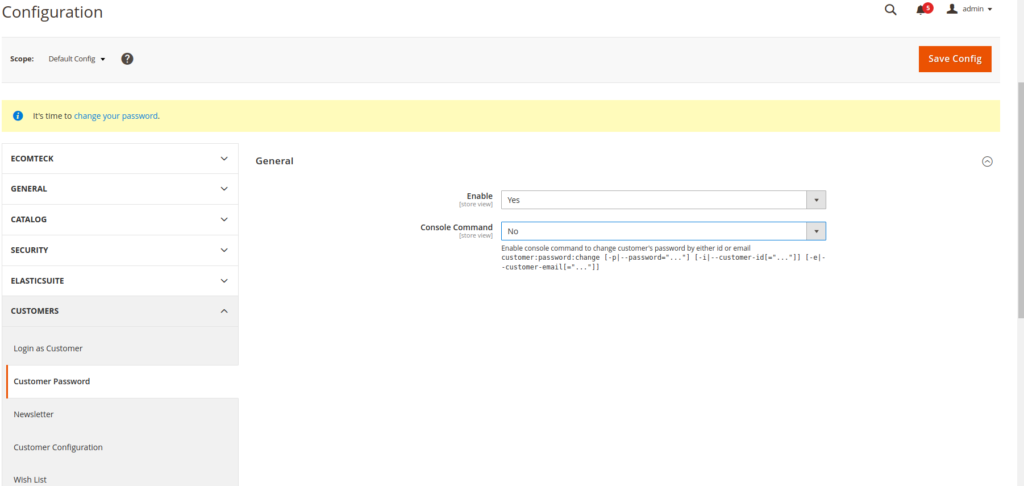Open the Console Command dropdown
Screen dimensions: 1024x486
[663, 231]
